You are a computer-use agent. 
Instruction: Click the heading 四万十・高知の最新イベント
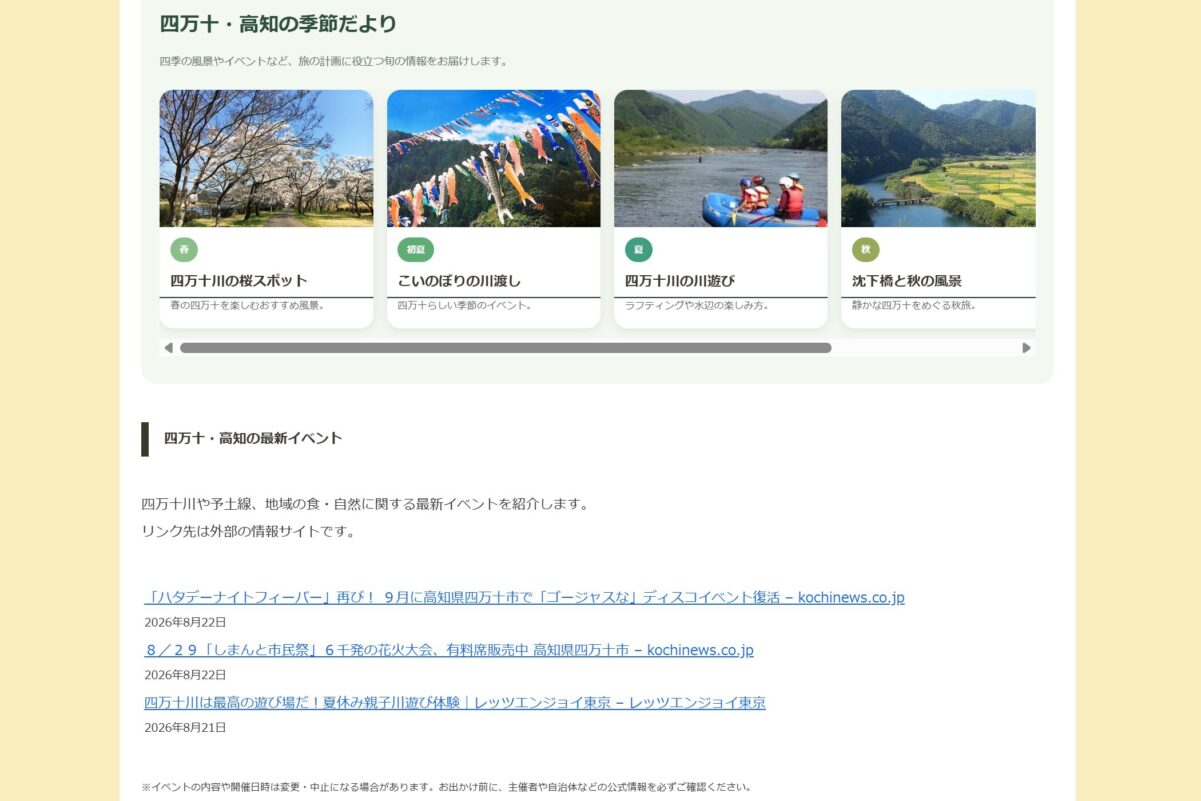coord(253,438)
